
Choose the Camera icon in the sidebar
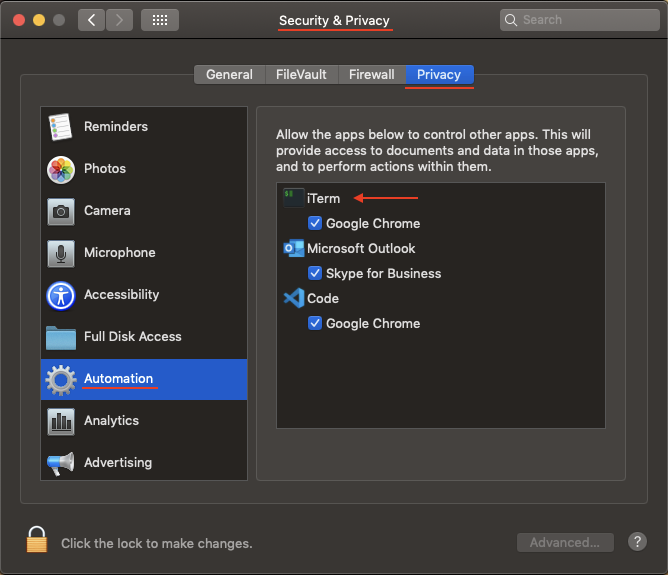point(60,211)
